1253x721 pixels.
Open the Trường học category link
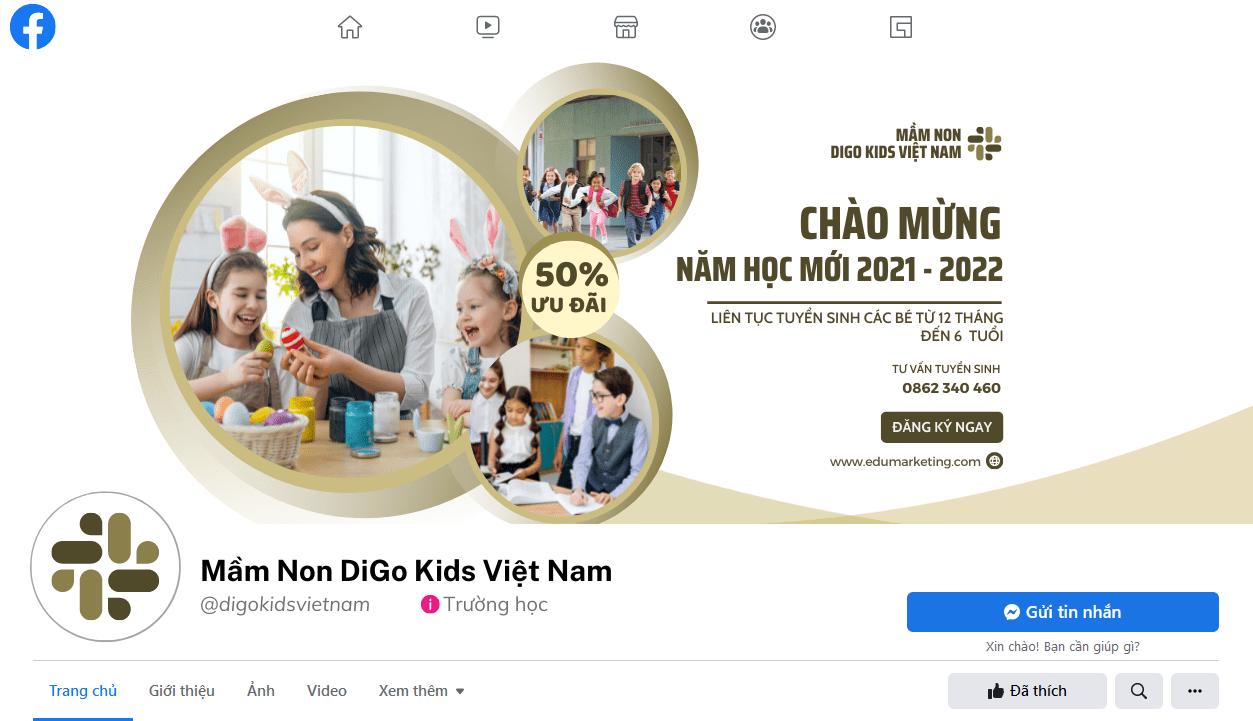point(496,605)
